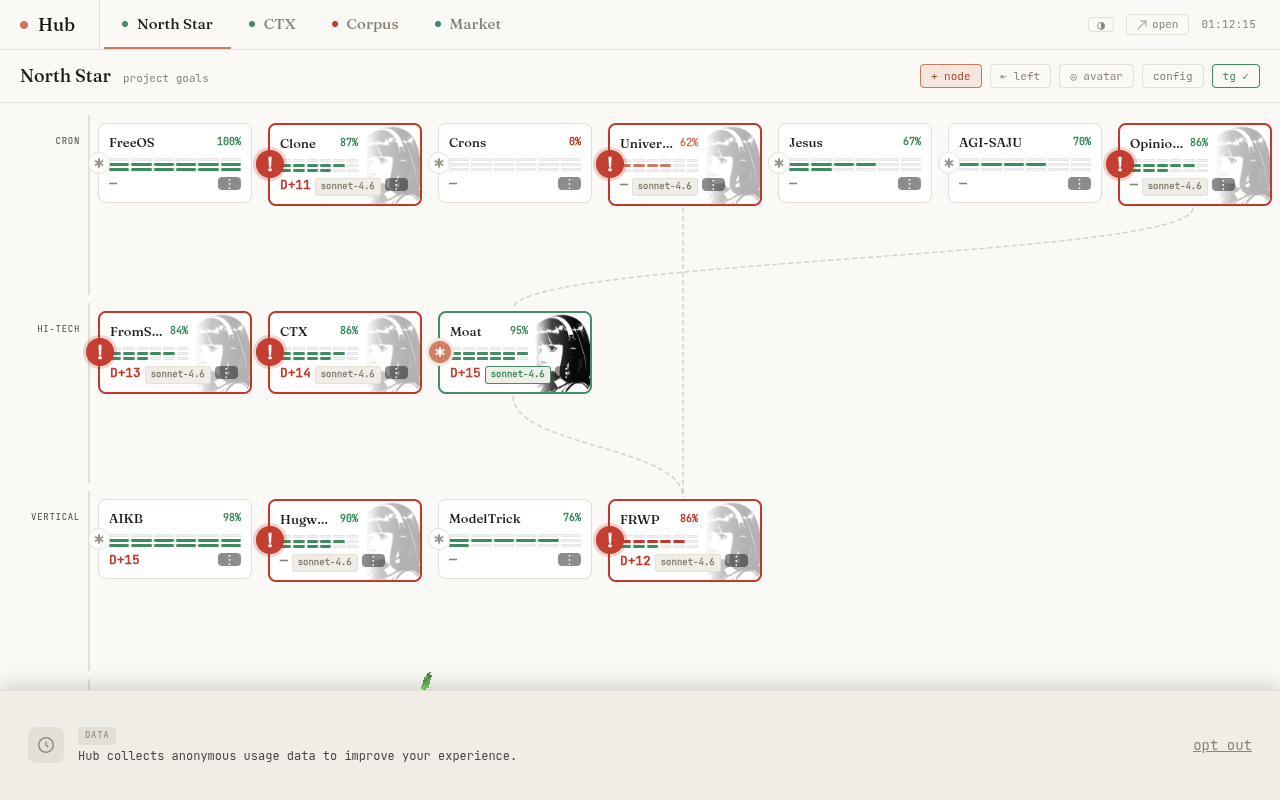Click the 0% value on Crons card
Viewport: 1280px width, 800px height.
click(575, 142)
